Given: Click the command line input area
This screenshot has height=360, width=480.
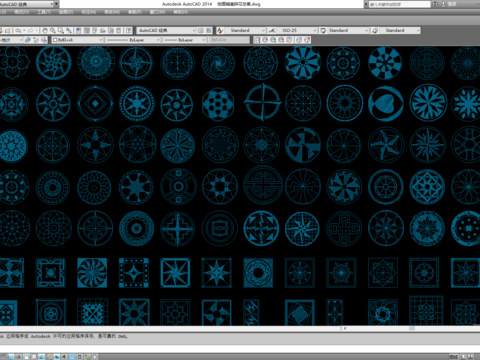Looking at the screenshot, I should [240, 348].
